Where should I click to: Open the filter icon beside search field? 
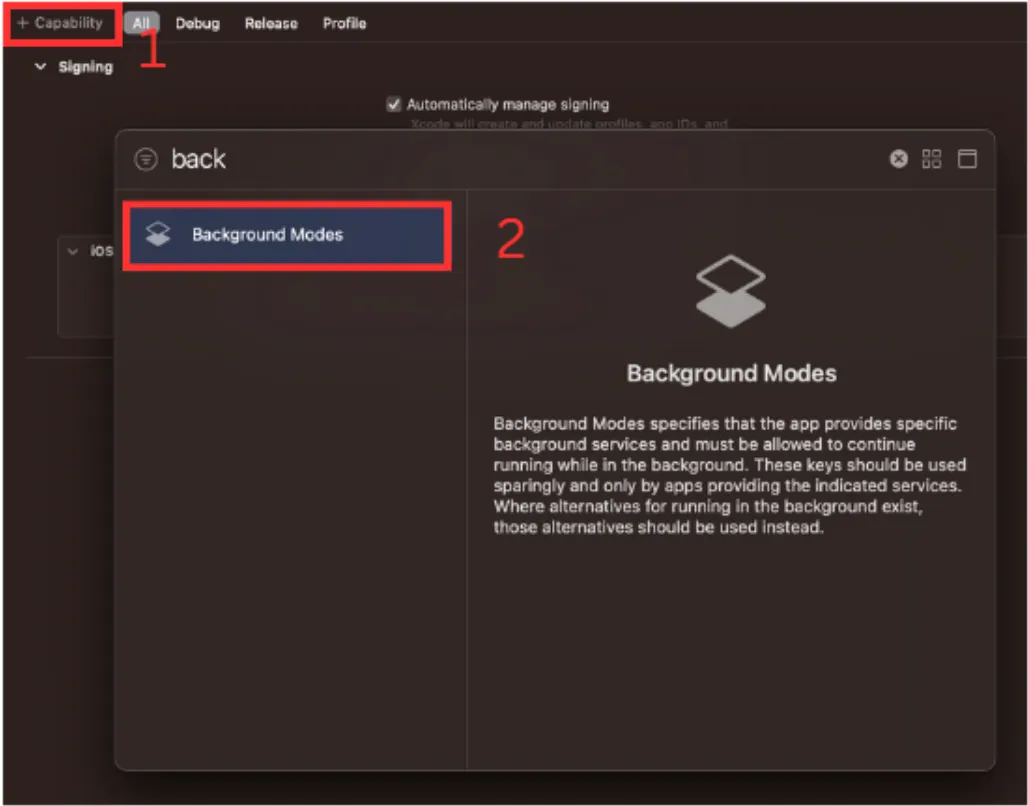pyautogui.click(x=146, y=159)
